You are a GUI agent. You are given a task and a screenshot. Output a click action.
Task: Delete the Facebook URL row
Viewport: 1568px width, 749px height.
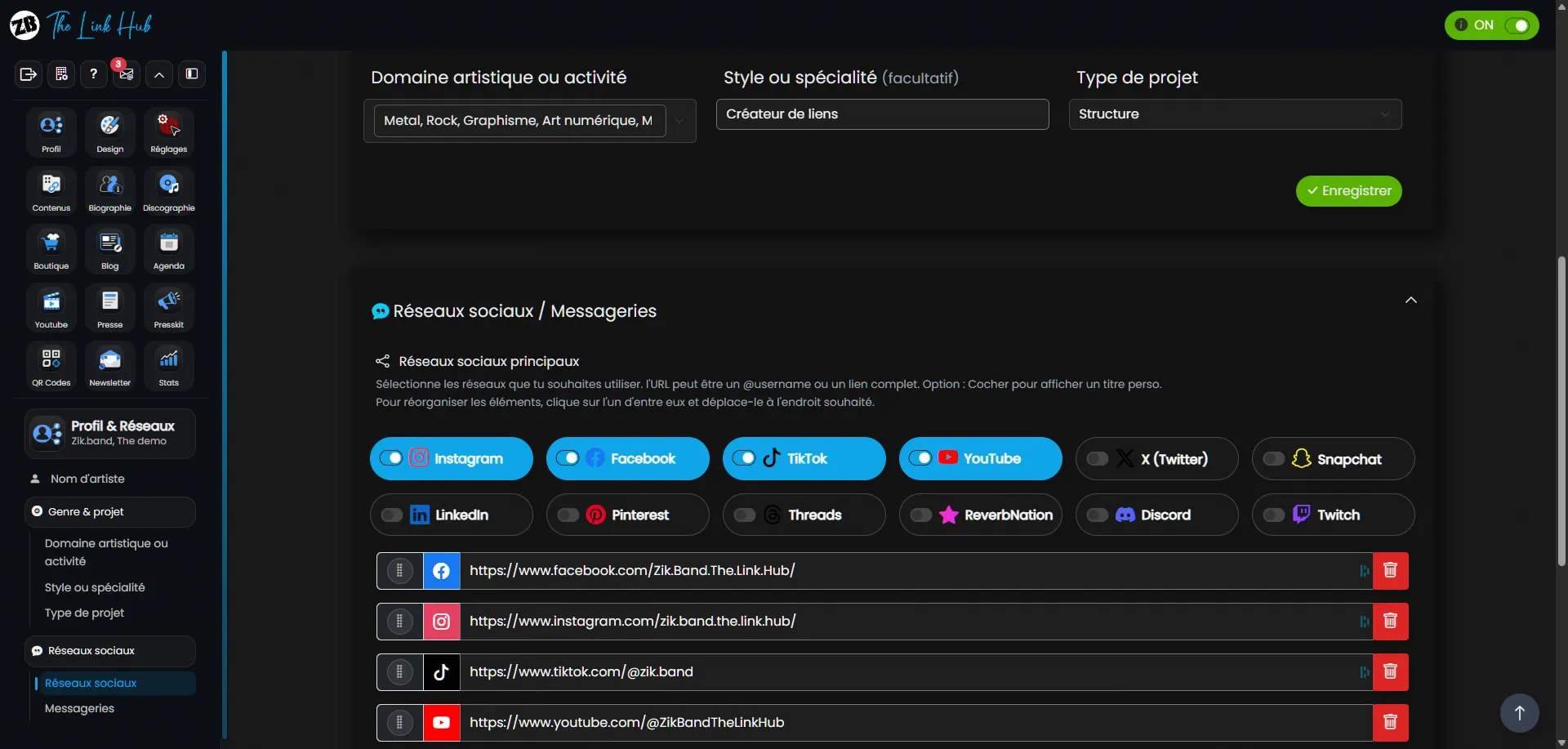click(x=1390, y=571)
